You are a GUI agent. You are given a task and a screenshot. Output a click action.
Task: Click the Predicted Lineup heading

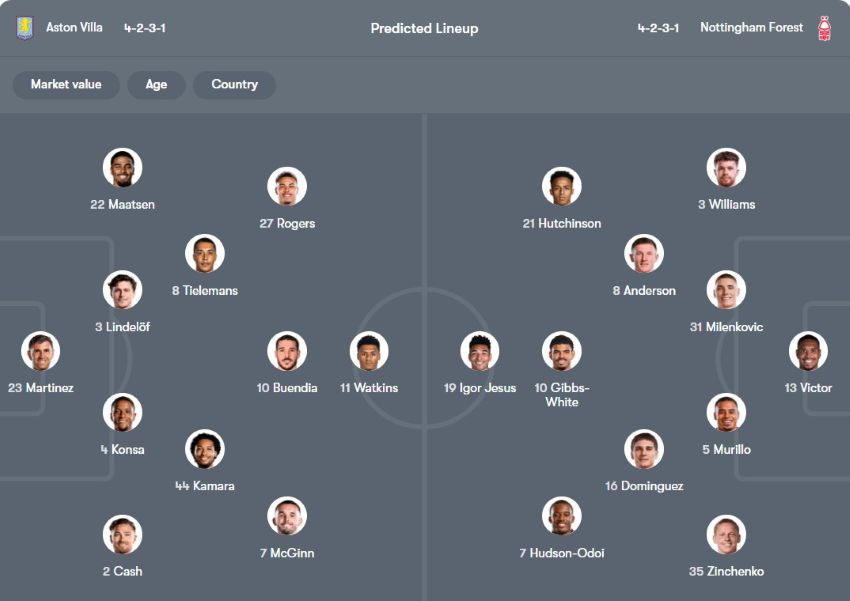pos(424,28)
